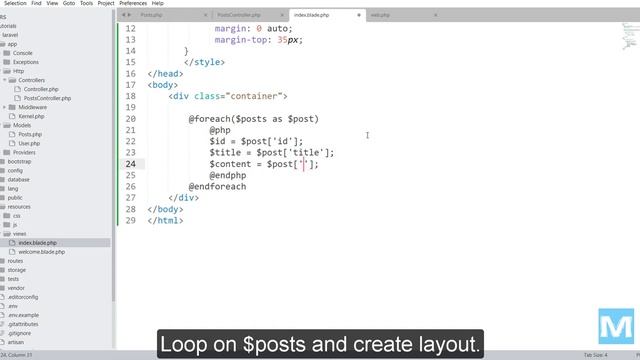640x360 pixels.
Task: Switch to the PostsController.php tab
Action: coord(239,15)
